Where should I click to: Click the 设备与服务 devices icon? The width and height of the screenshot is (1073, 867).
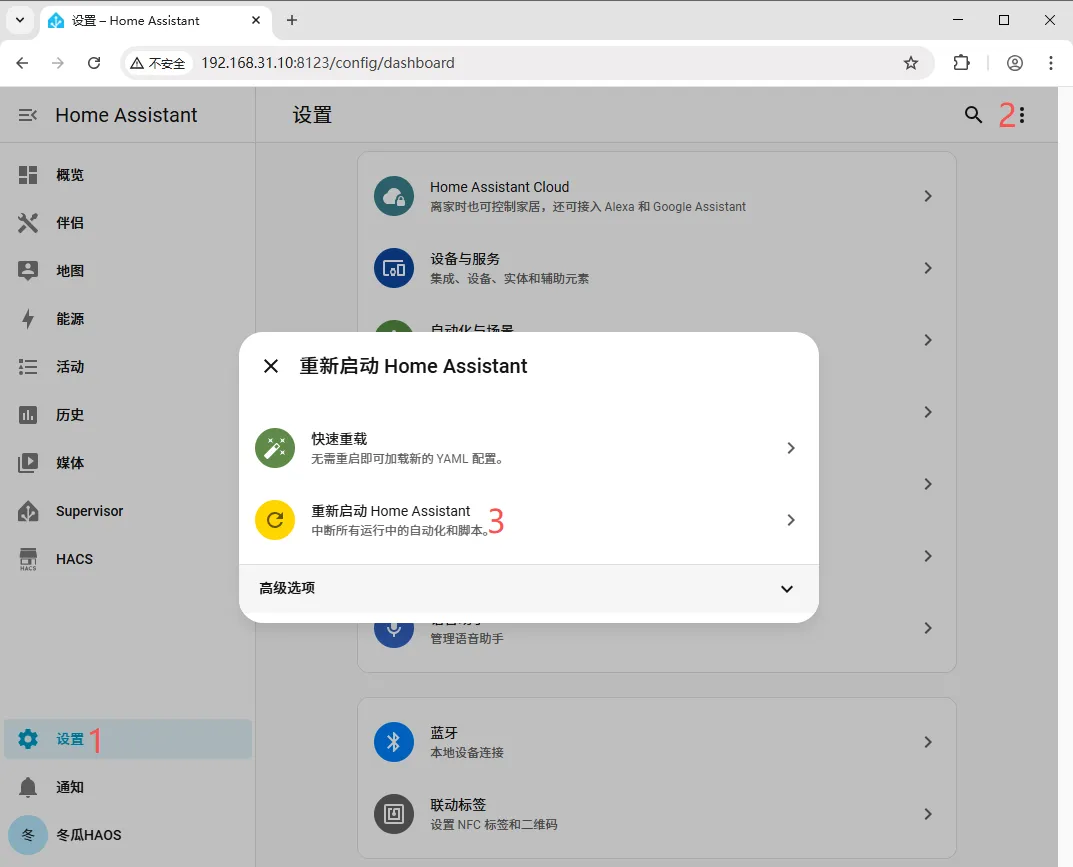click(394, 268)
